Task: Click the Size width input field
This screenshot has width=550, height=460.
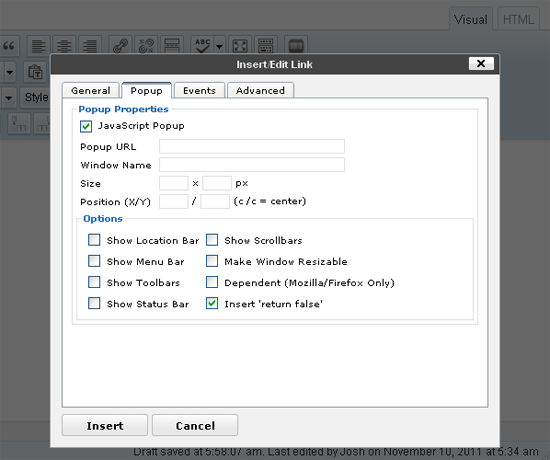Action: point(174,183)
